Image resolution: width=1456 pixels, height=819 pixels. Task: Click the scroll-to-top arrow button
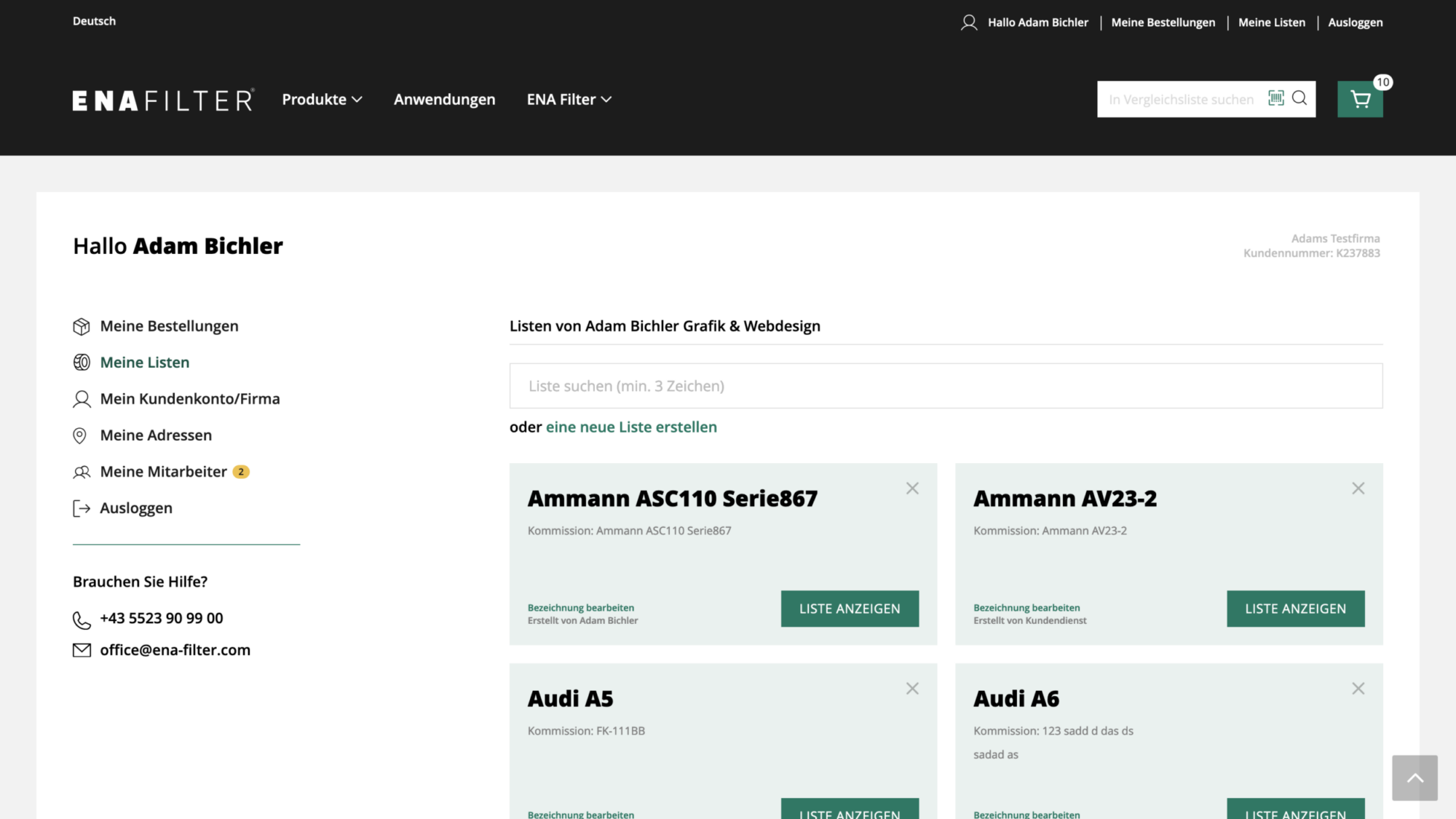coord(1415,778)
